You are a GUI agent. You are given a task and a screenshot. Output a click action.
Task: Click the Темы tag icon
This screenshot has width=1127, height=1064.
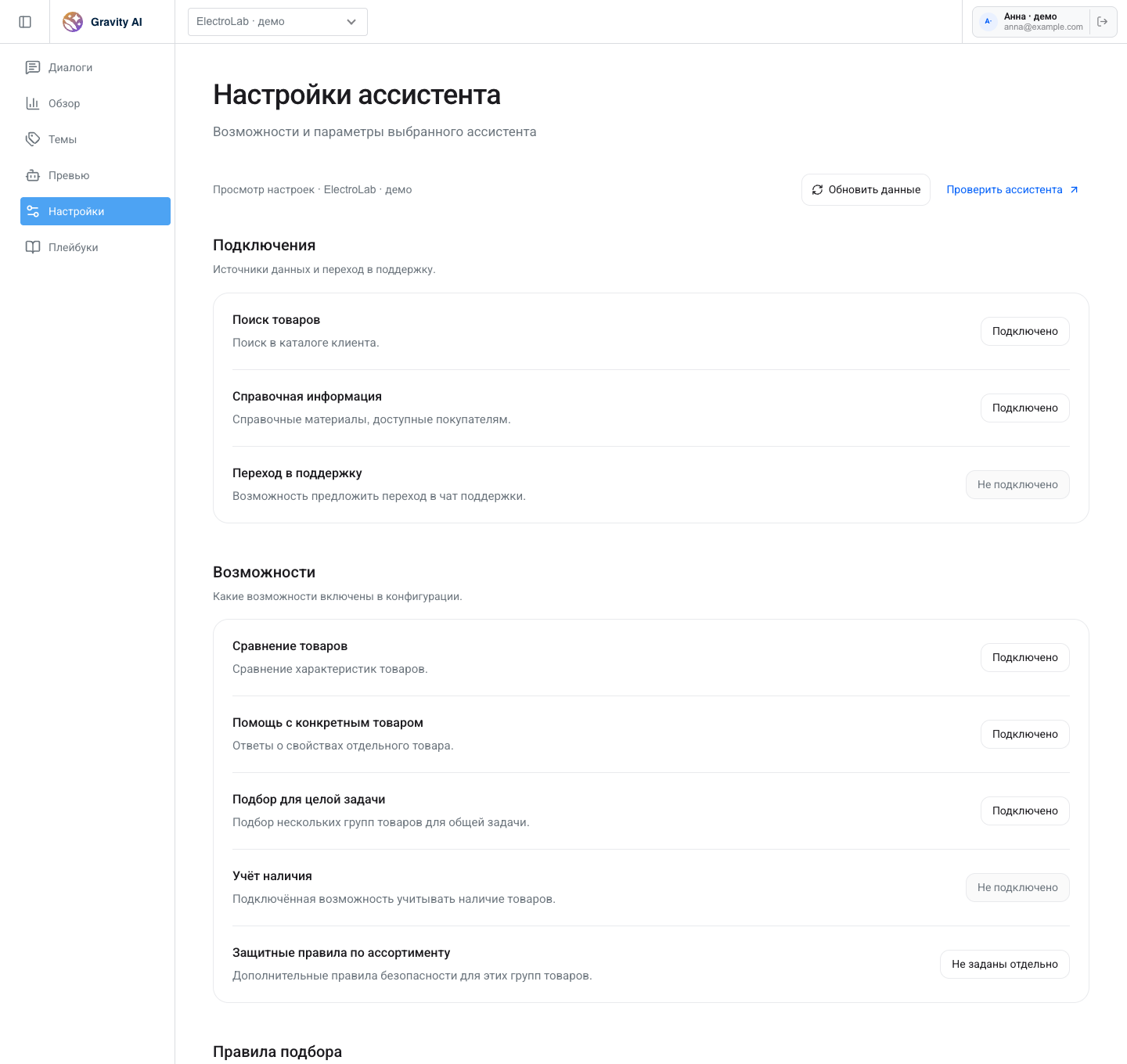(x=33, y=139)
